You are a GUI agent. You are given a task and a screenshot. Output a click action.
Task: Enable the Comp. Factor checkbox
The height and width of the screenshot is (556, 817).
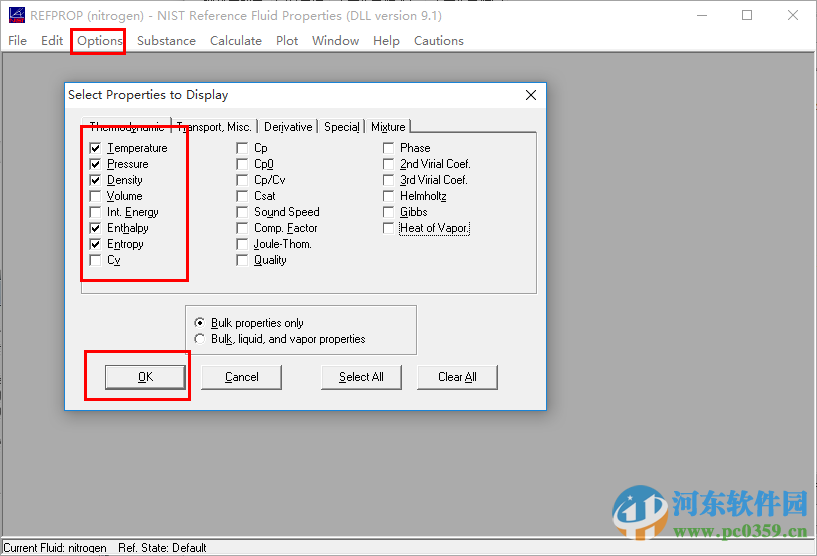pyautogui.click(x=242, y=228)
